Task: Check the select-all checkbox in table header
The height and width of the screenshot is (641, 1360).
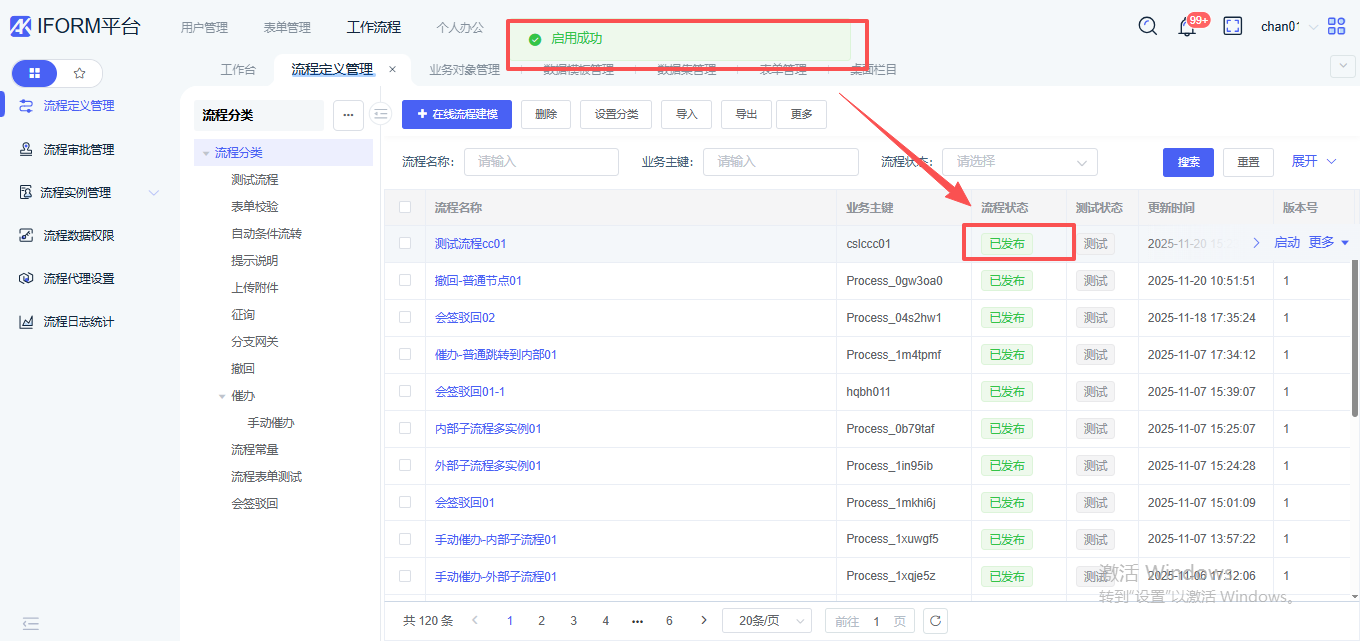Action: tap(405, 207)
